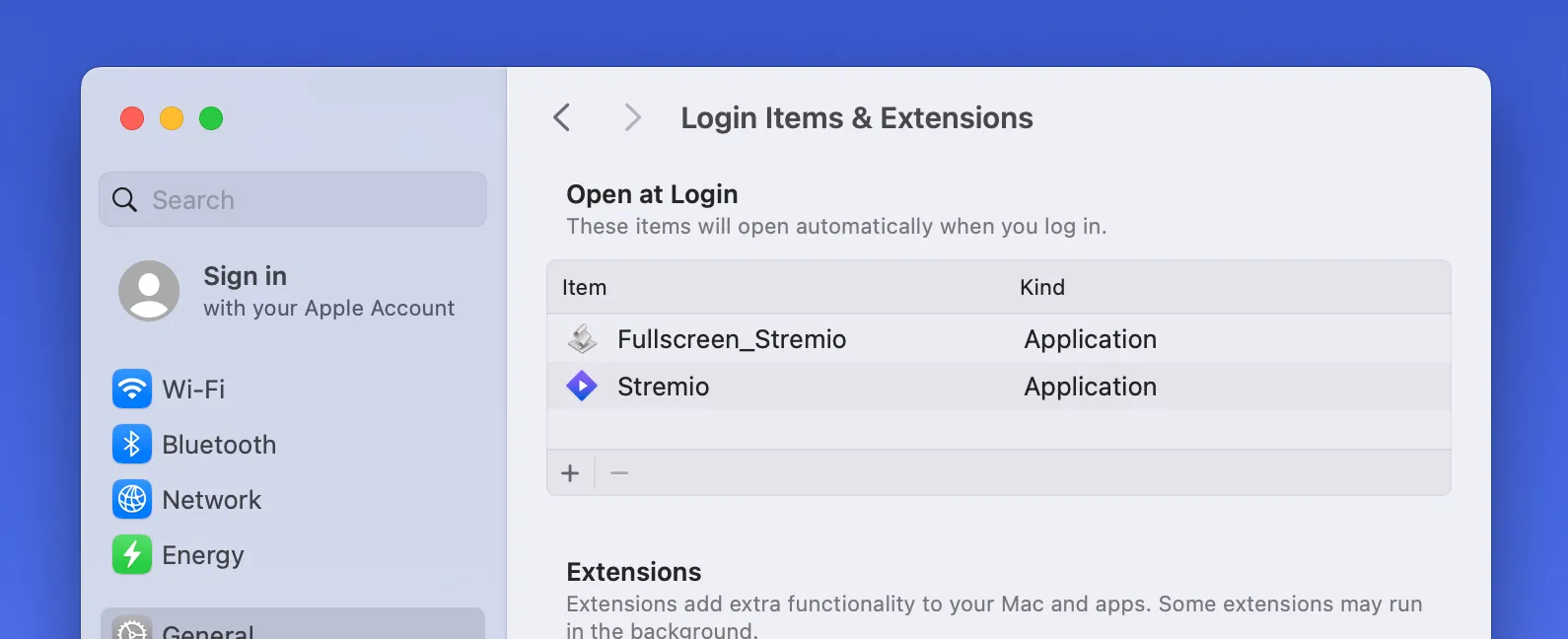Click the Login Items & Extensions title
The width and height of the screenshot is (1568, 639).
pos(857,118)
